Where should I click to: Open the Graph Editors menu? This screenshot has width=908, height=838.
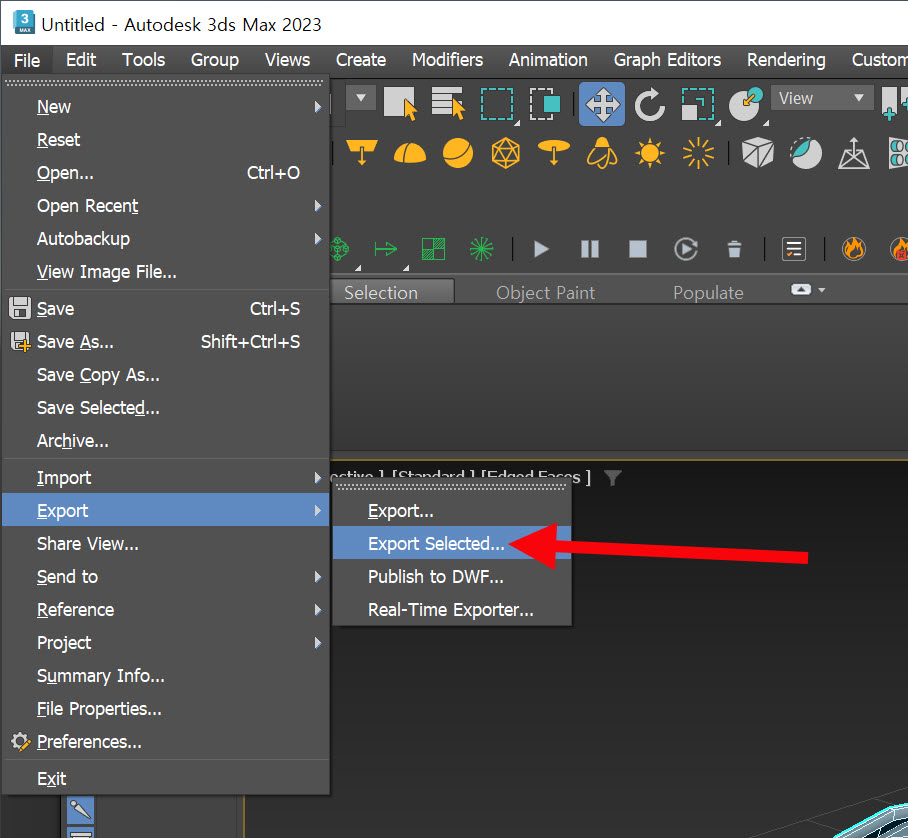667,60
